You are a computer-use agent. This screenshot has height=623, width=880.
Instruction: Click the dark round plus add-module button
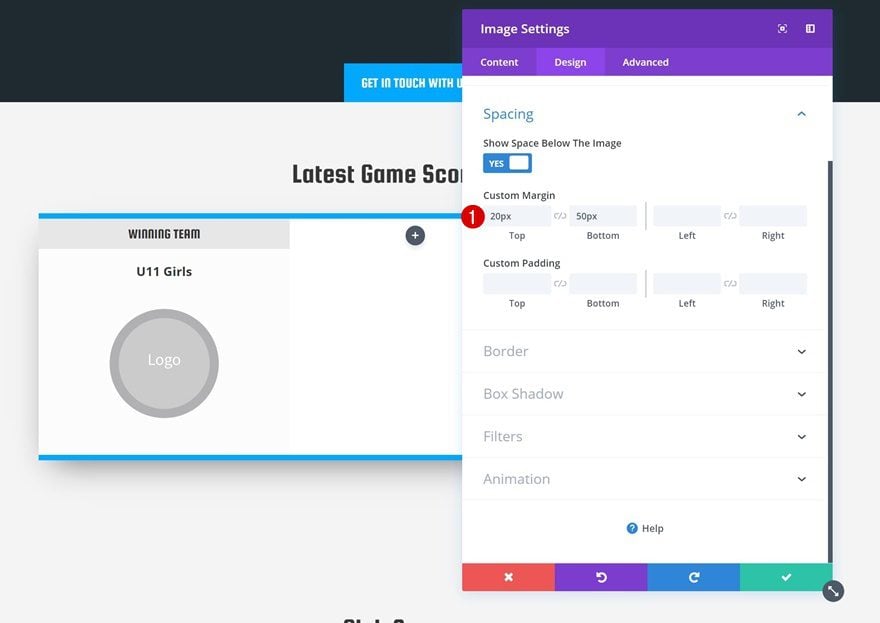click(x=415, y=236)
